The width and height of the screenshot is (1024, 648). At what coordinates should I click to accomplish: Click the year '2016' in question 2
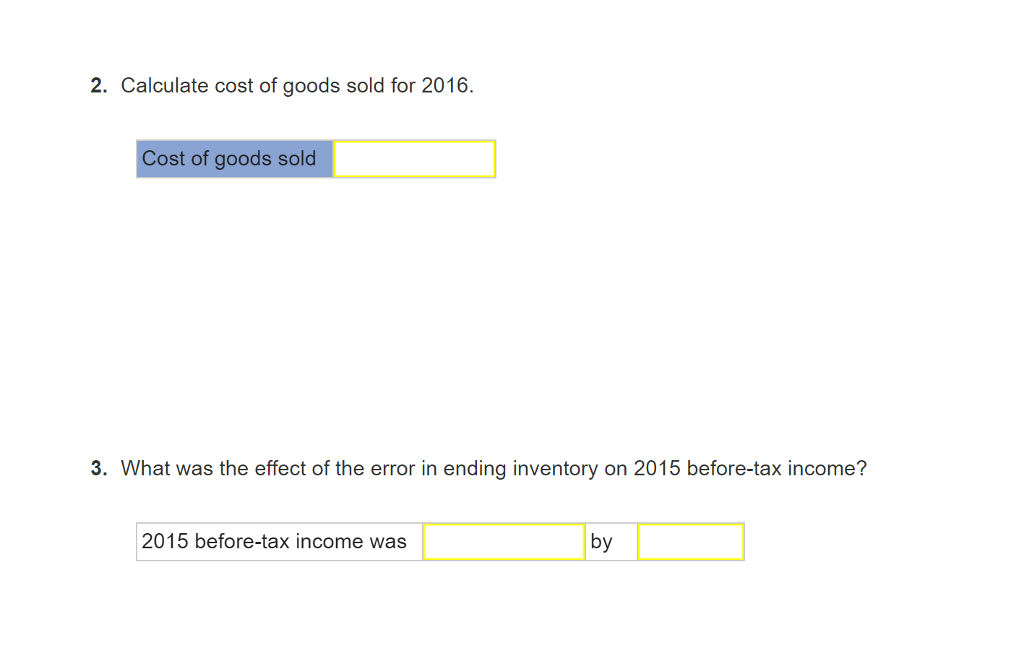(443, 85)
